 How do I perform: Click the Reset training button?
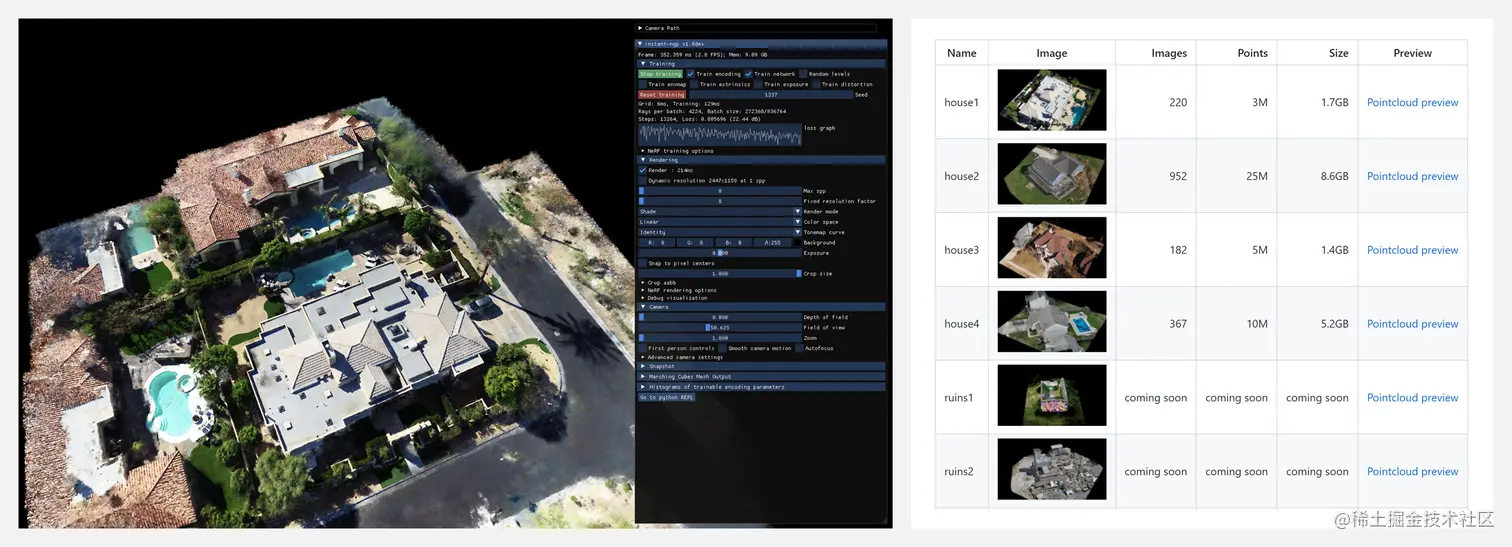[662, 95]
